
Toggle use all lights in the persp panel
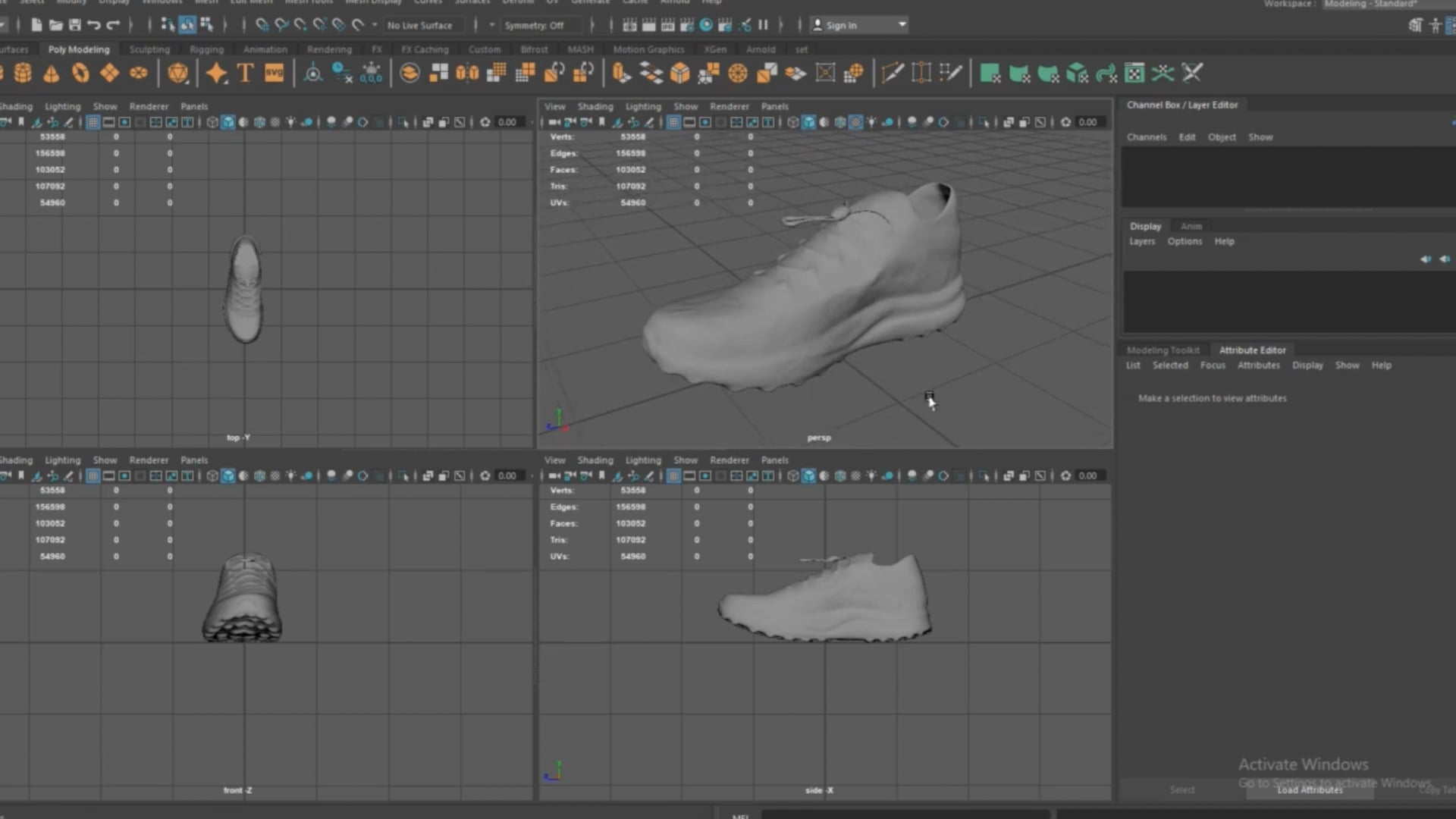871,122
